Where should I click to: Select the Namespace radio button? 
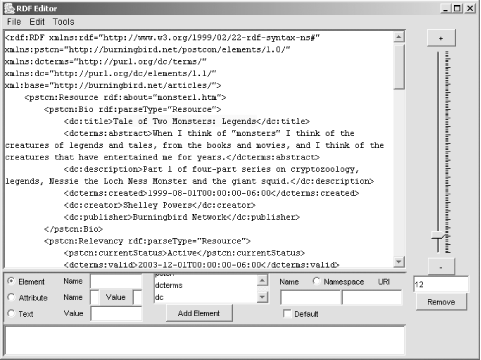(316, 281)
